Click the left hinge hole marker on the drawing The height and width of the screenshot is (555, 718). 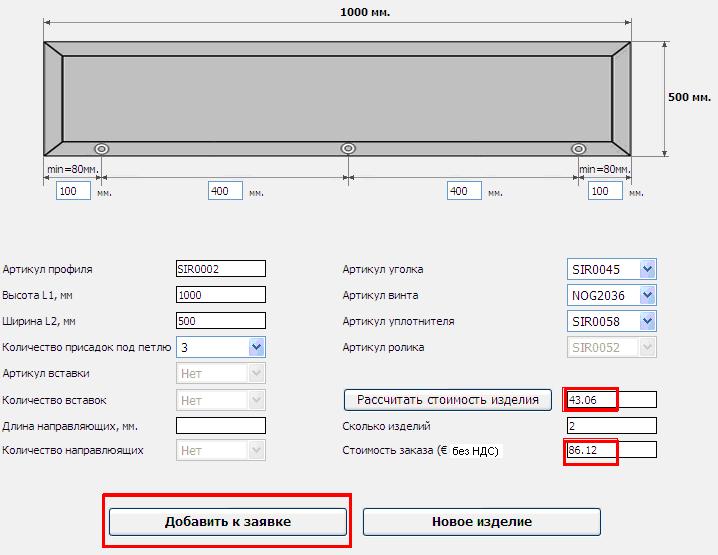101,149
